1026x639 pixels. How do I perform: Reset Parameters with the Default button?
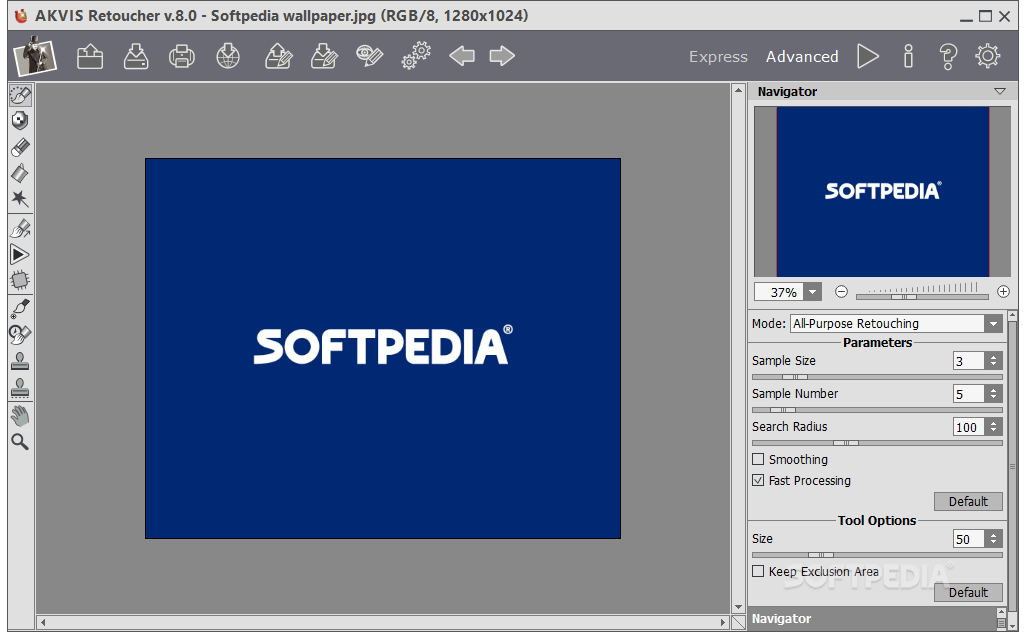point(968,501)
